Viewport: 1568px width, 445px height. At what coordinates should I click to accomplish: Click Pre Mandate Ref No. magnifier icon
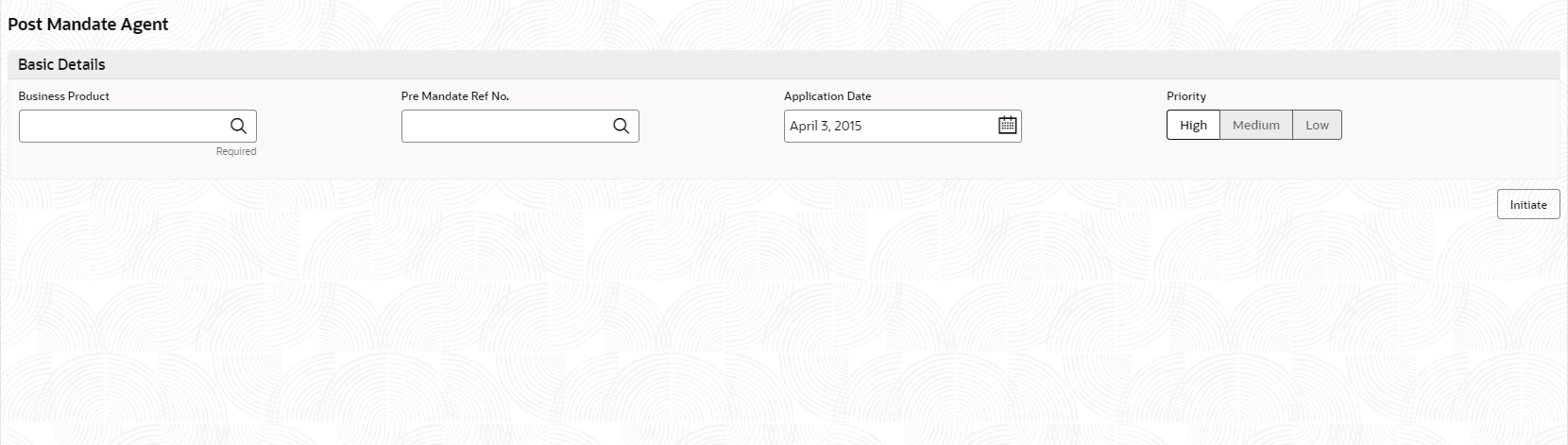pos(621,126)
